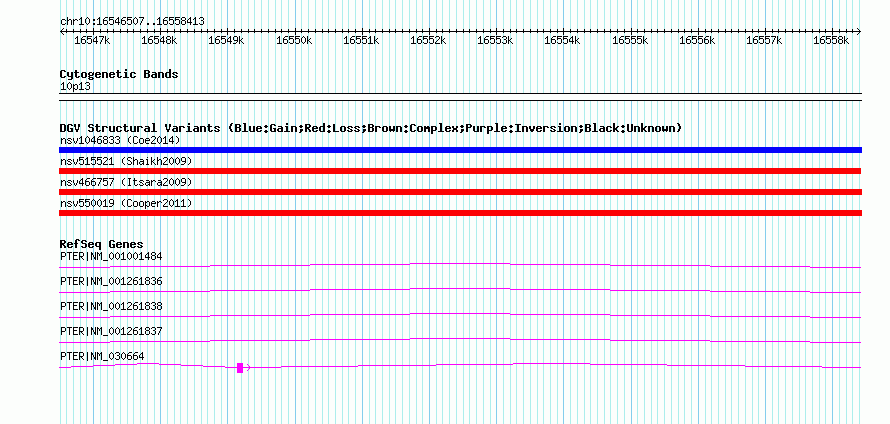Click the intron line of PTER|NM_001001484
Image resolution: width=890 pixels, height=424 pixels.
click(460, 265)
